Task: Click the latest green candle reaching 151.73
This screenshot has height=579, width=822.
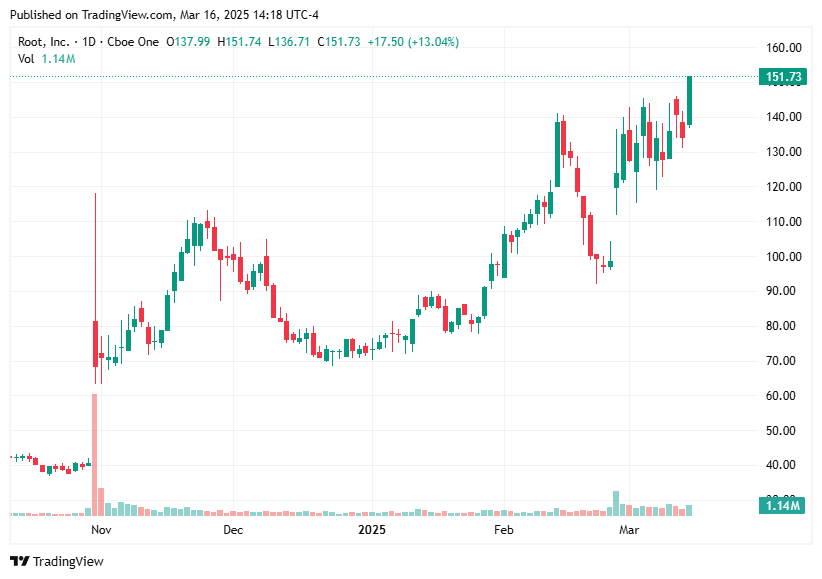Action: coord(690,101)
